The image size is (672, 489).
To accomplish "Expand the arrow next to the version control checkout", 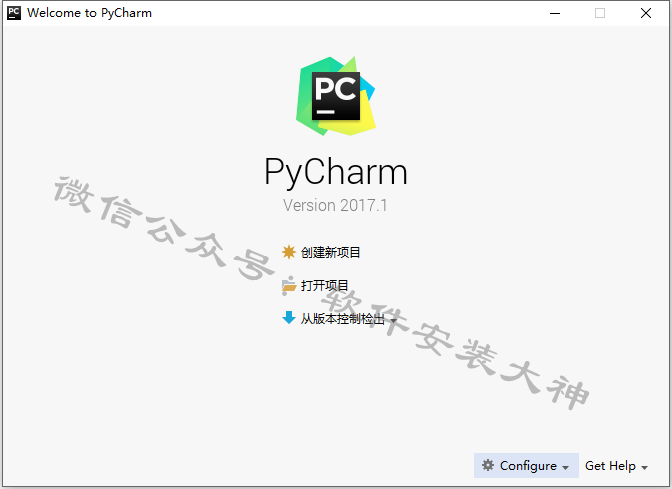I will point(393,320).
